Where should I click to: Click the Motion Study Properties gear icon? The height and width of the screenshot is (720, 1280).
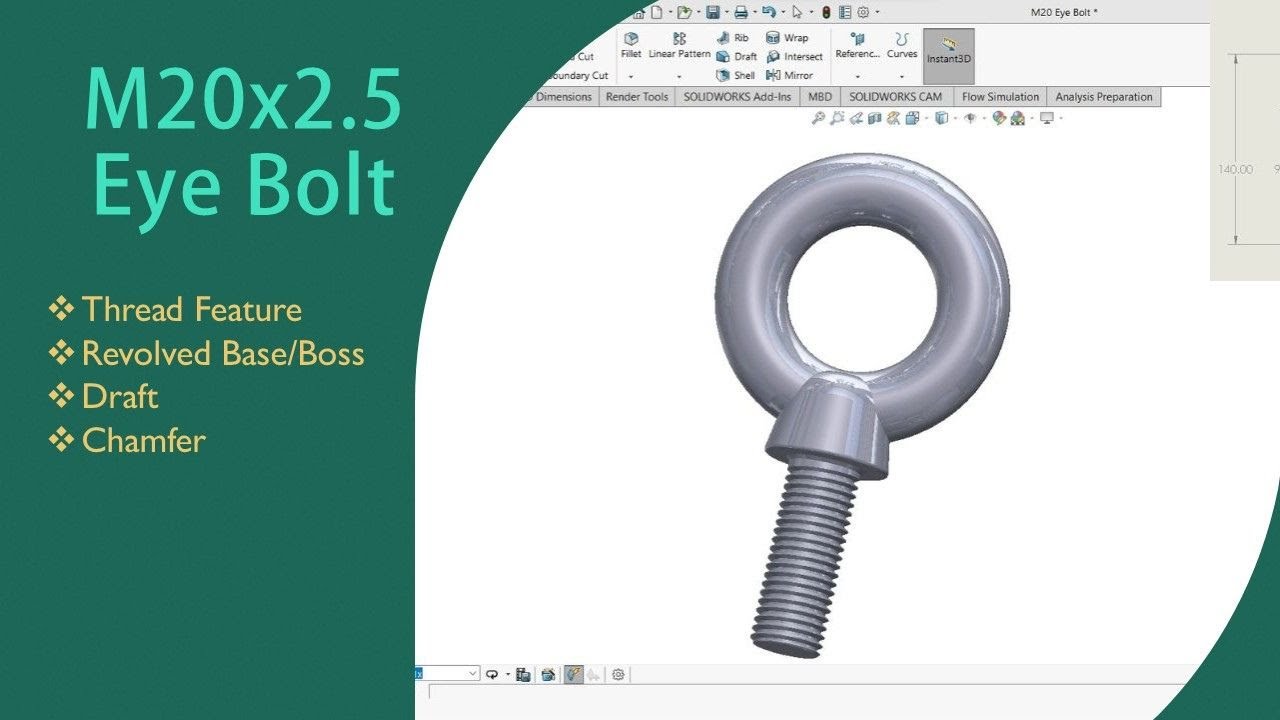click(619, 675)
